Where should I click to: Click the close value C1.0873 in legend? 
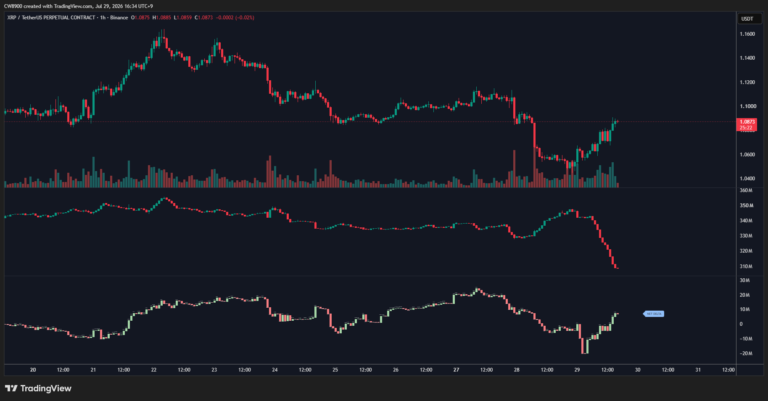(204, 18)
